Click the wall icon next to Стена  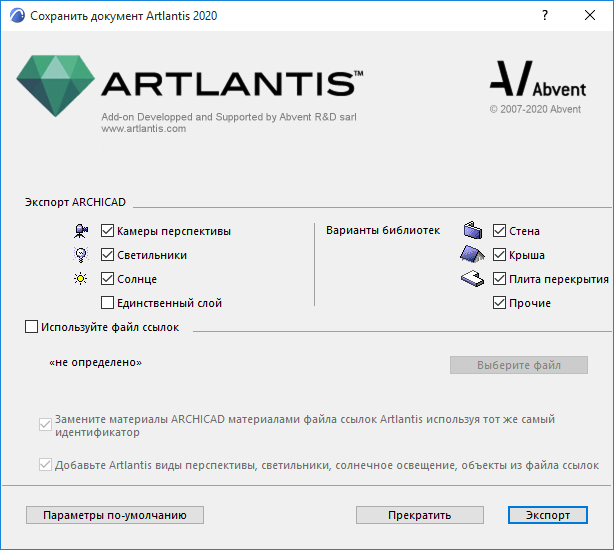[x=473, y=230]
